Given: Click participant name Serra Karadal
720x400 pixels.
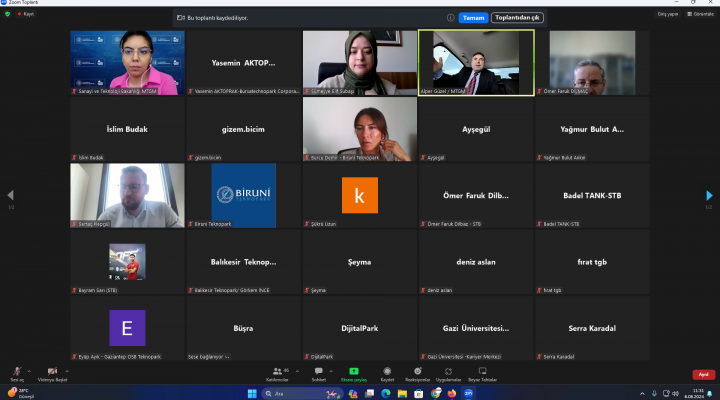Looking at the screenshot, I should click(x=592, y=328).
